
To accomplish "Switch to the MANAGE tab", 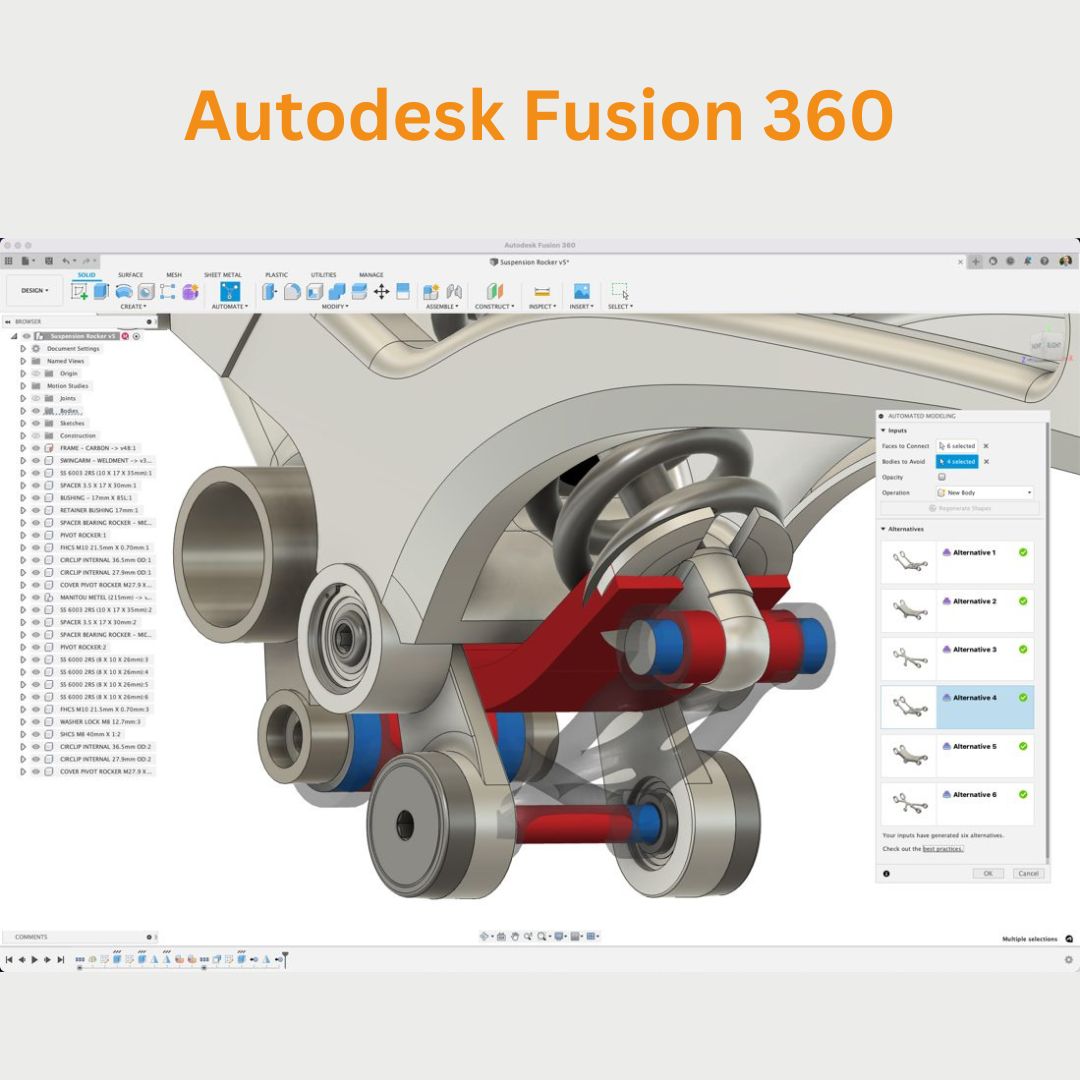I will [x=371, y=275].
